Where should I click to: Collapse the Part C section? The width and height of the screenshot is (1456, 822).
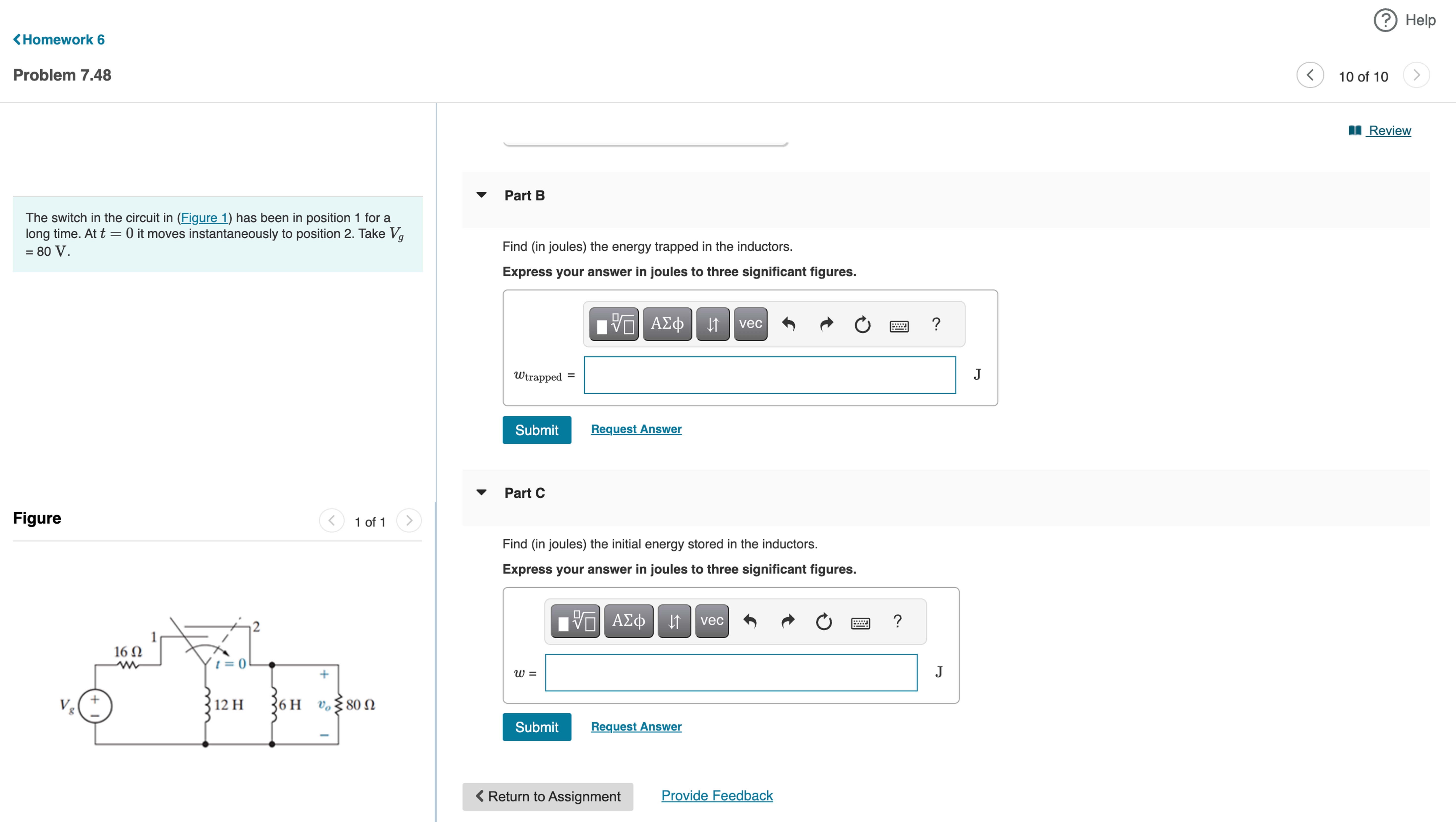[482, 493]
